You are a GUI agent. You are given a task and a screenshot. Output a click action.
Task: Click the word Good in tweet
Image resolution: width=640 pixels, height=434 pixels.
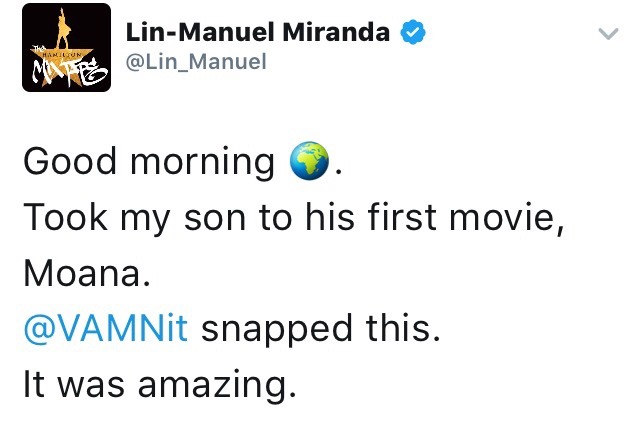[70, 161]
